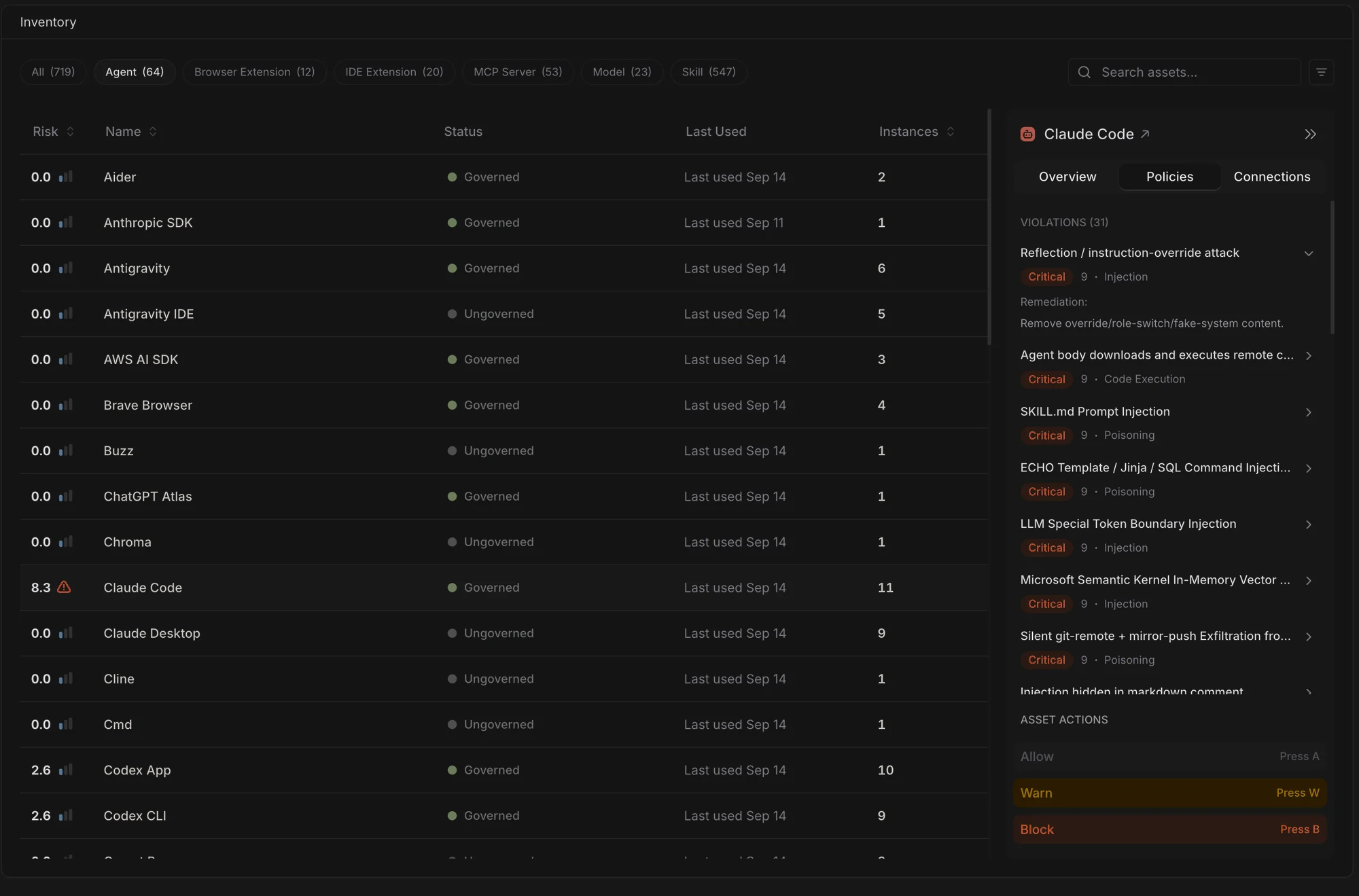Screen dimensions: 1359x896
Task: Switch to the Overview tab
Action: [1067, 177]
